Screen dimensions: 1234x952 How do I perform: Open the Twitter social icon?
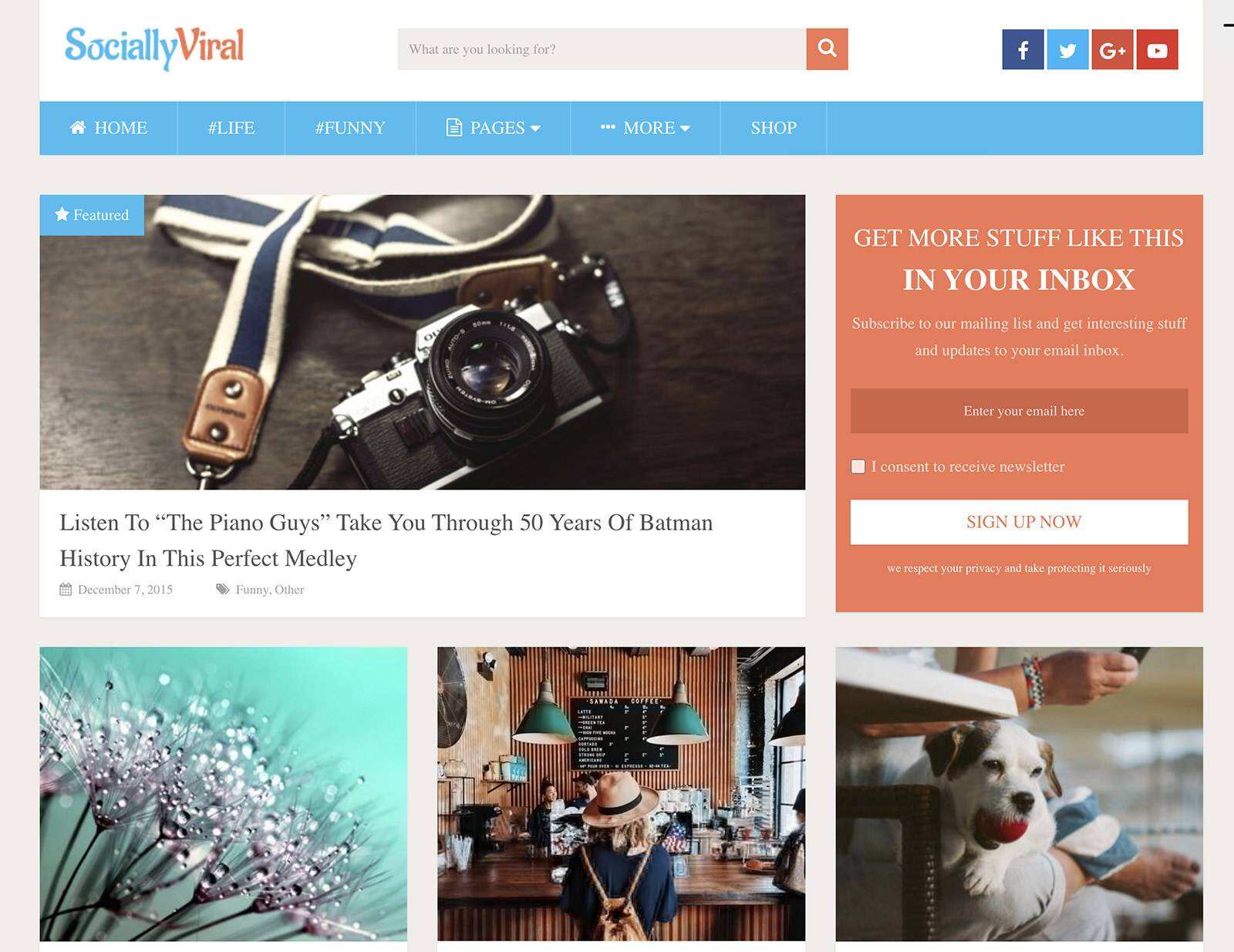pos(1067,50)
